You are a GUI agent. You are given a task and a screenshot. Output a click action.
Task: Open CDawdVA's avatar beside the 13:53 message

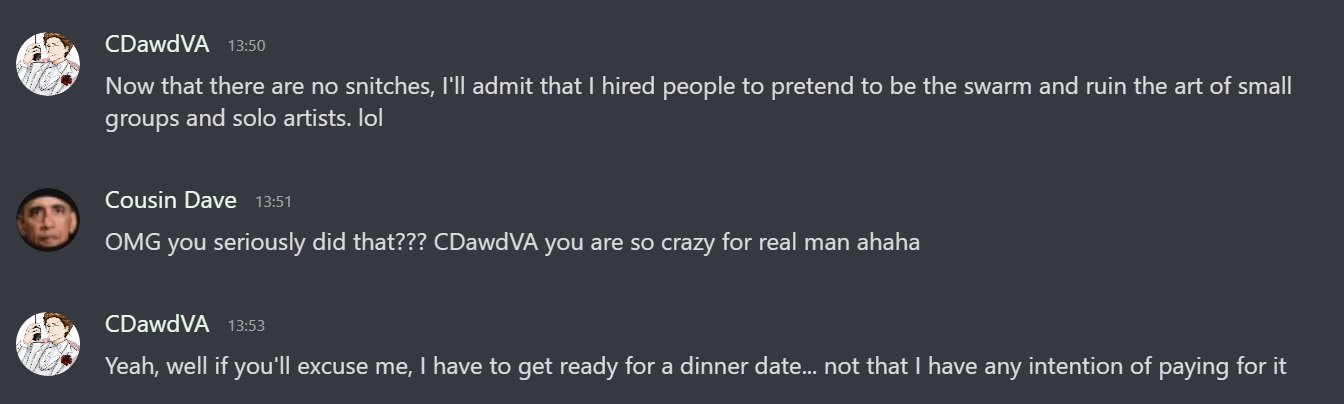pyautogui.click(x=47, y=343)
